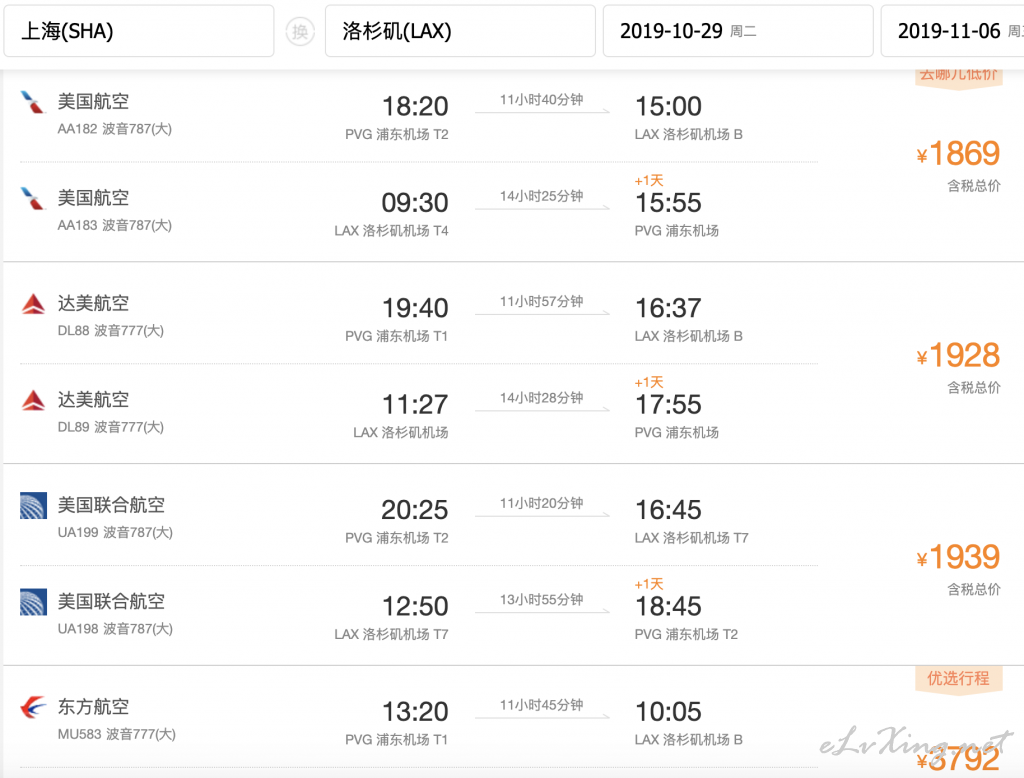Click Delta logo next to DL88
The image size is (1024, 778).
pyautogui.click(x=33, y=304)
